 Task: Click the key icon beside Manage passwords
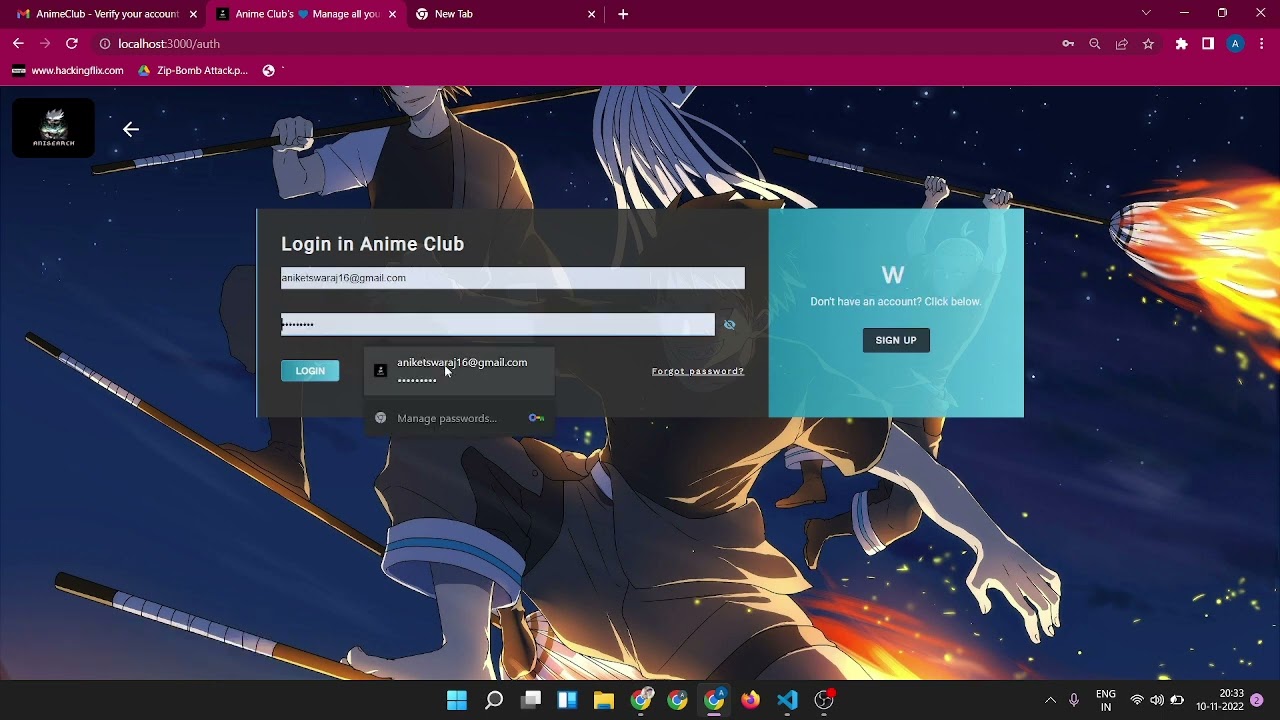click(536, 418)
